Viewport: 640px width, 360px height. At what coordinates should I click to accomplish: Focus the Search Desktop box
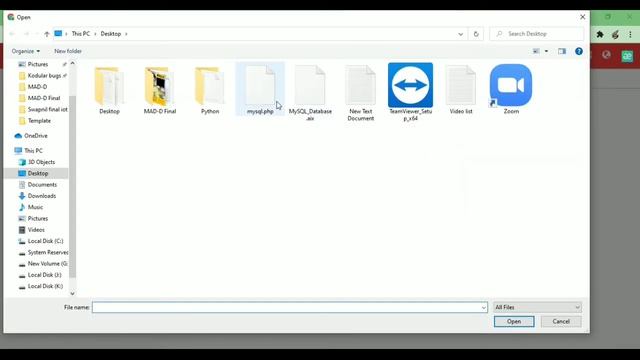click(536, 34)
